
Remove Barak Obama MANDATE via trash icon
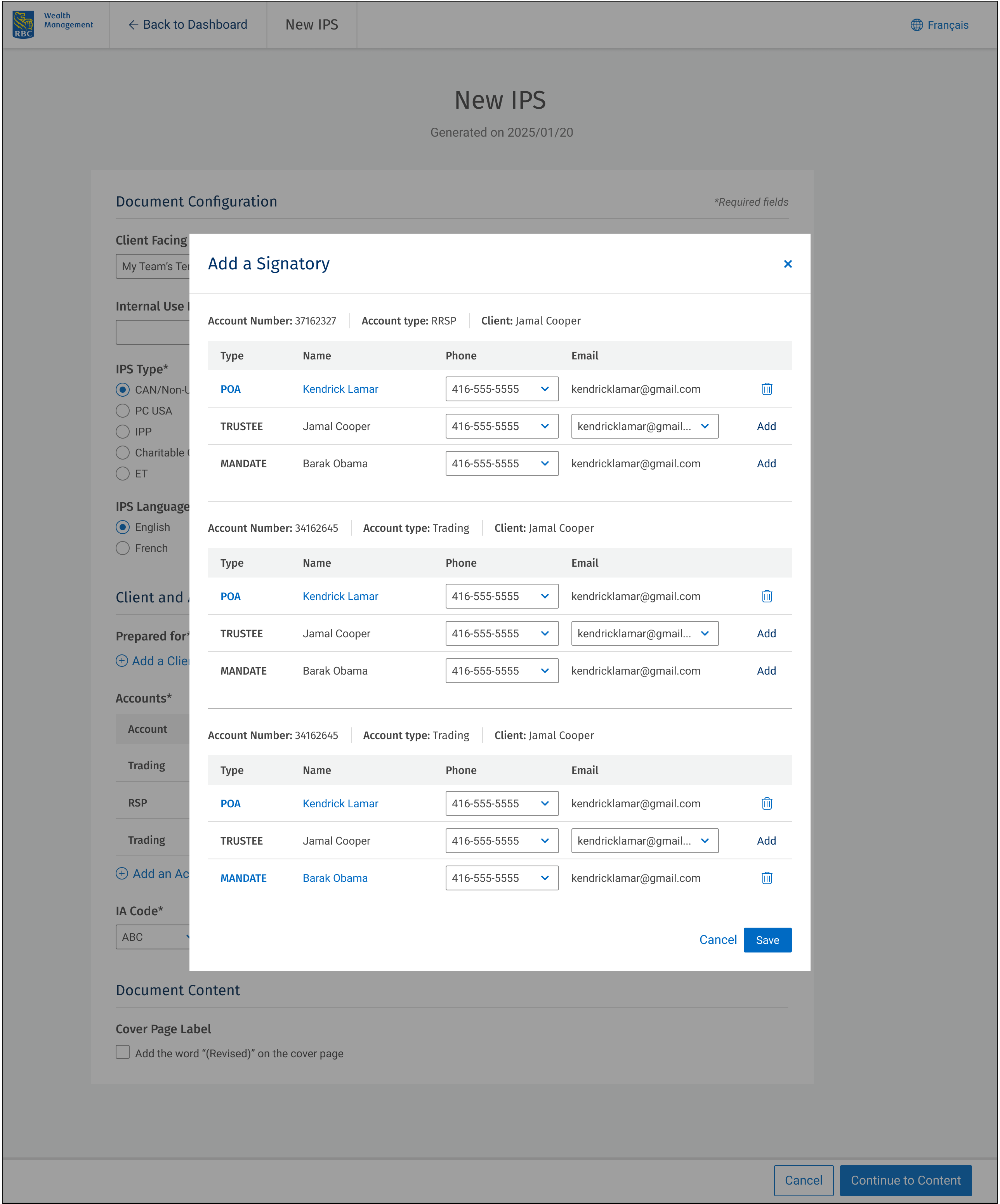point(767,878)
